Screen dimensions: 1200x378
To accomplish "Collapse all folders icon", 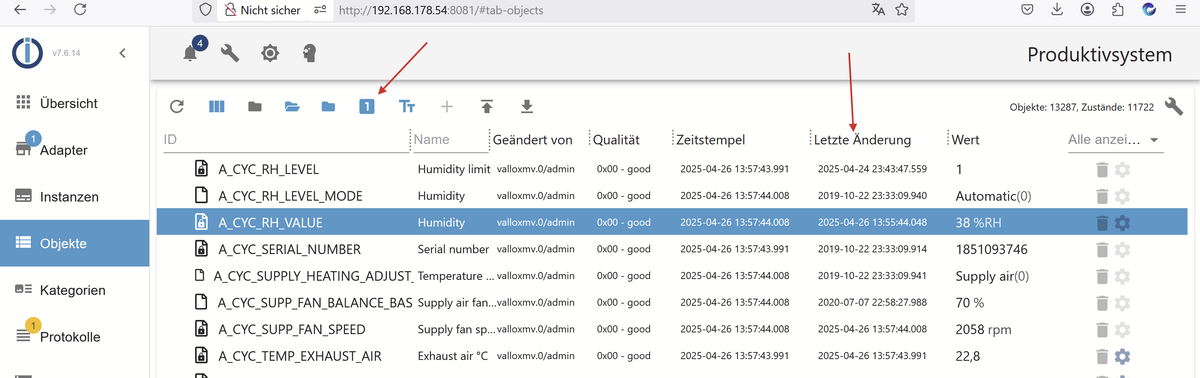I will tap(254, 106).
